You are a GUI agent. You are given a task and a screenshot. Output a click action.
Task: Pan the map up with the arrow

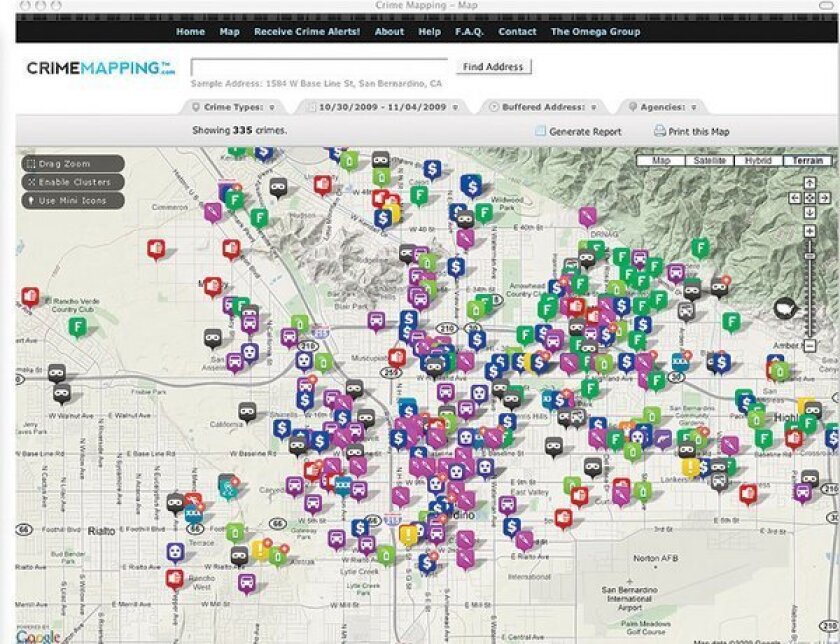[x=809, y=183]
